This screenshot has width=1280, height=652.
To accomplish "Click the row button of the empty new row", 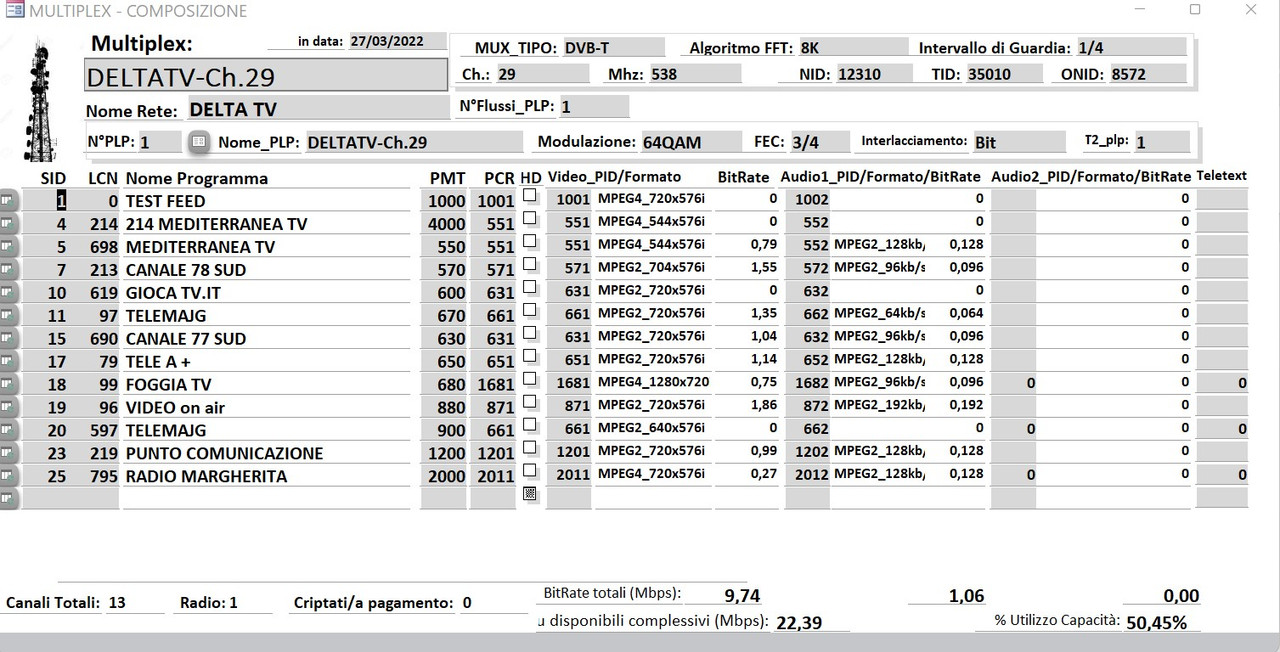I will pyautogui.click(x=9, y=498).
